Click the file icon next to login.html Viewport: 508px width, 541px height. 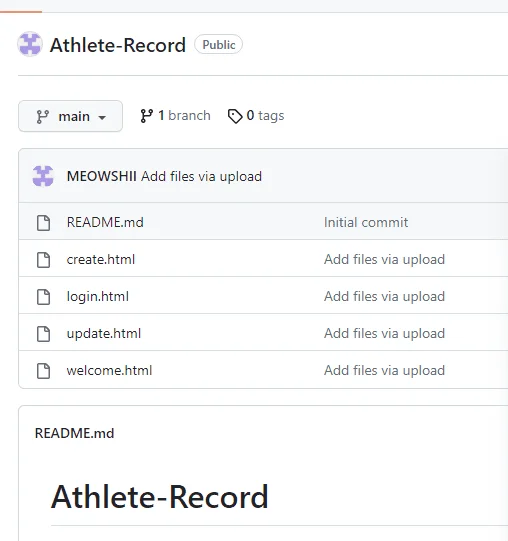(43, 297)
